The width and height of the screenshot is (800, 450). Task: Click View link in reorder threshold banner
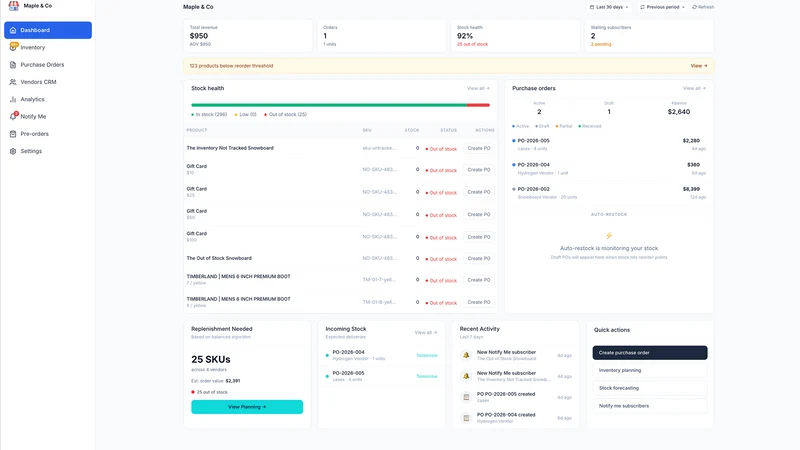coord(699,66)
